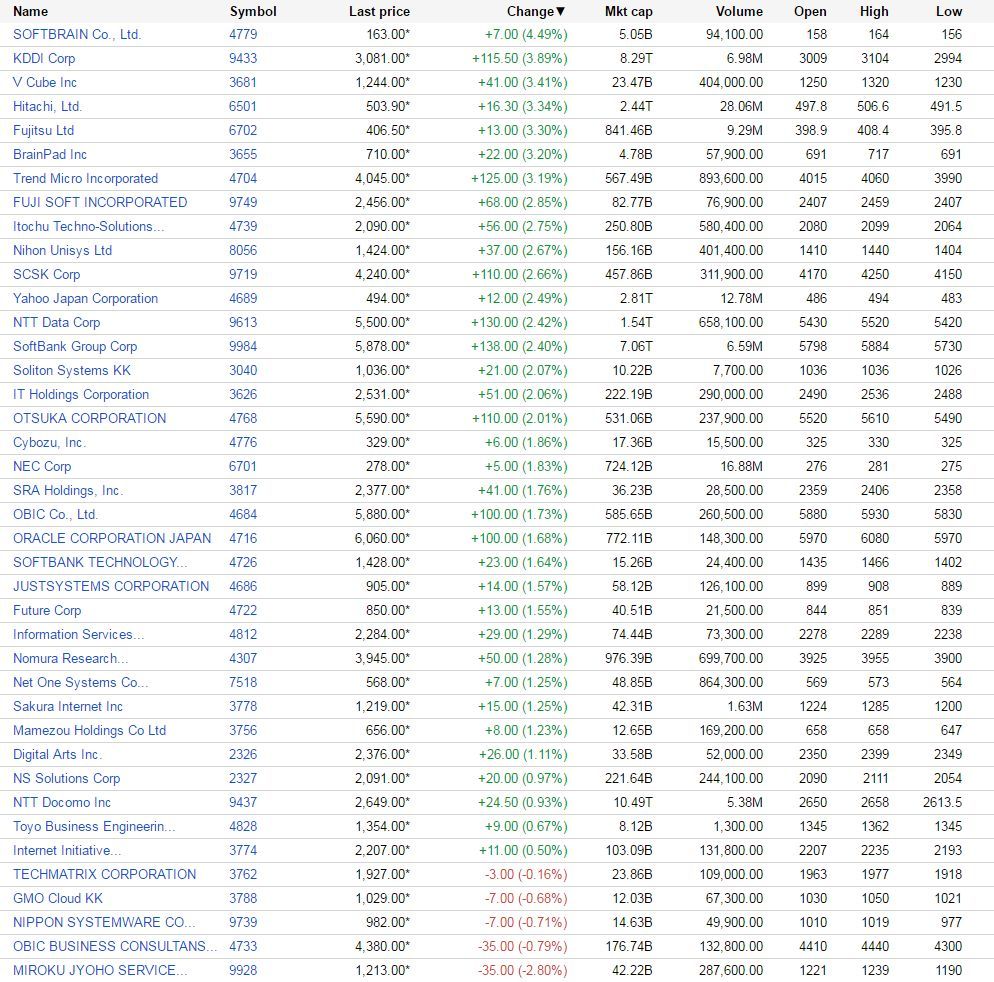
Task: Open NTT Docomo Inc link
Action: (x=61, y=803)
